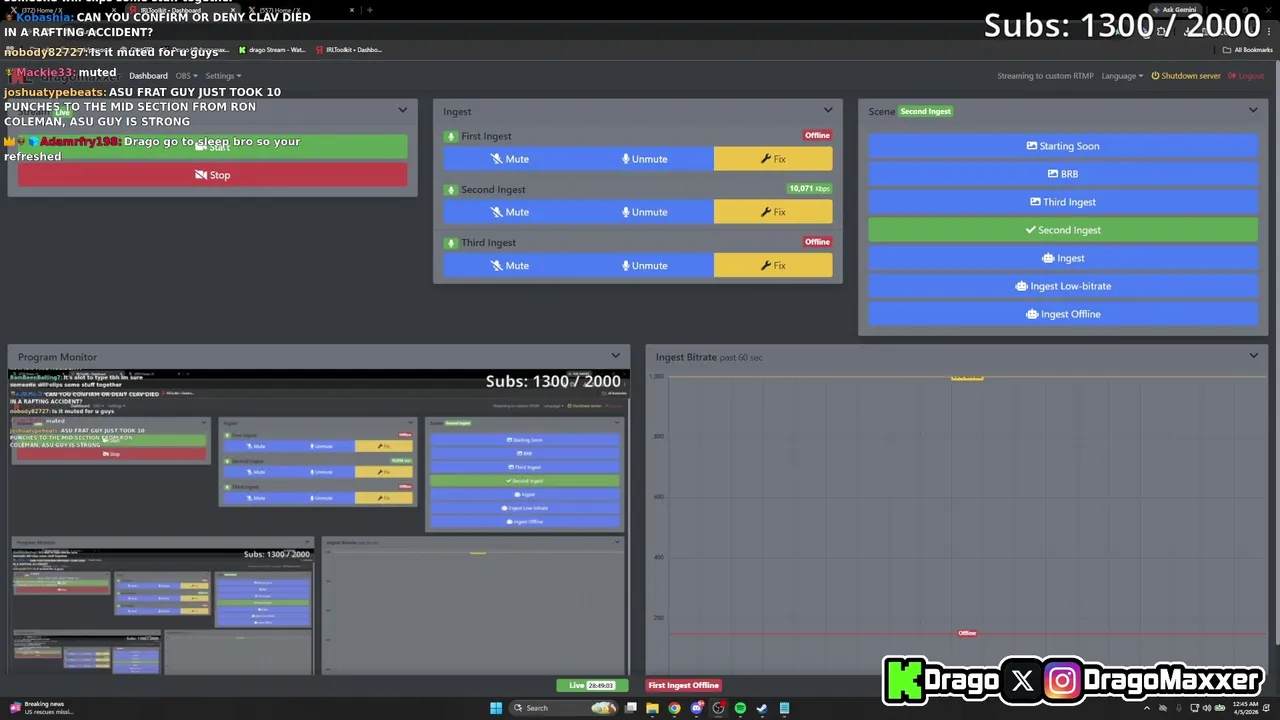
Task: Click the Logout link
Action: (x=1246, y=76)
